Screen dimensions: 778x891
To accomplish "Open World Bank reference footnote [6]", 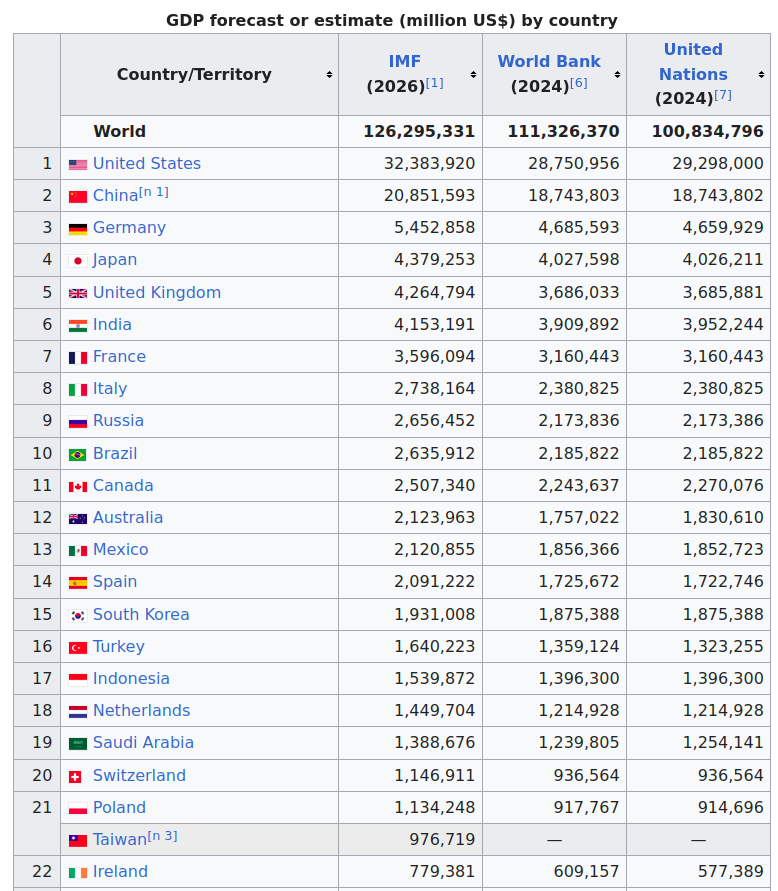I will tap(579, 83).
